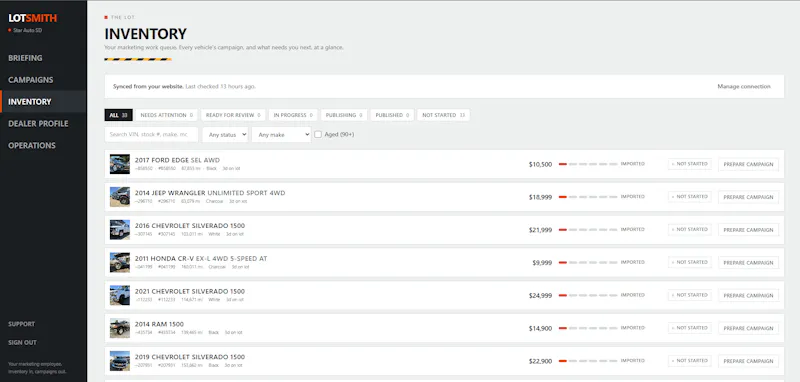The height and width of the screenshot is (382, 800).
Task: Click Star Auto SD dealer name
Action: click(x=28, y=31)
